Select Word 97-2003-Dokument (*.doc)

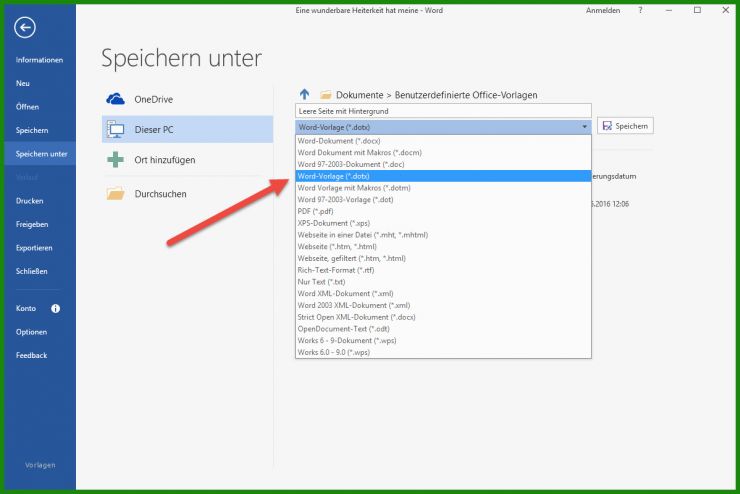click(x=443, y=165)
